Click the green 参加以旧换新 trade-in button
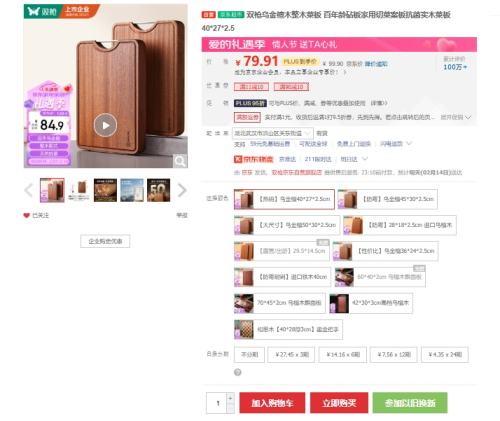 410,403
